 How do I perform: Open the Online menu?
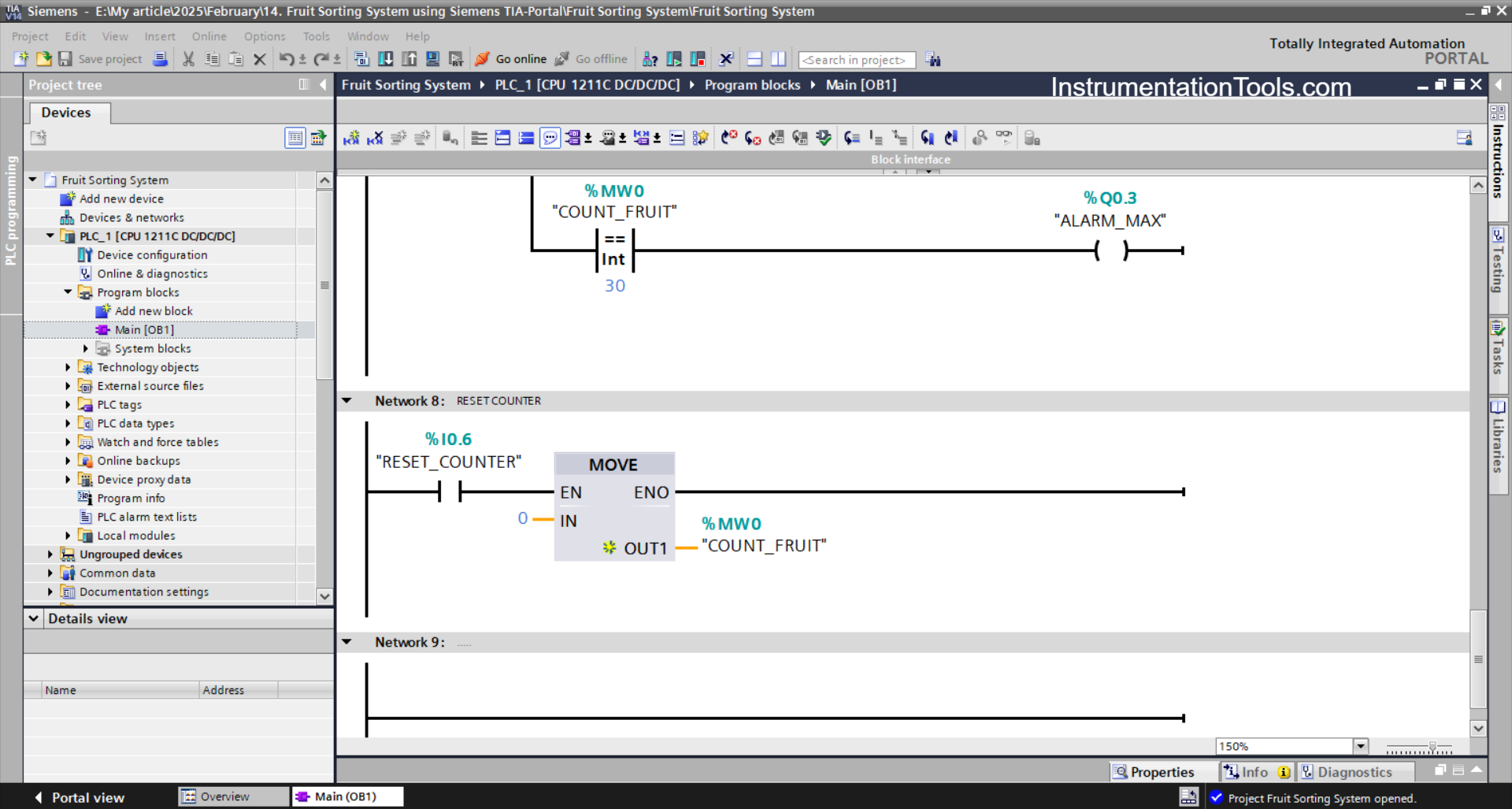pos(209,36)
